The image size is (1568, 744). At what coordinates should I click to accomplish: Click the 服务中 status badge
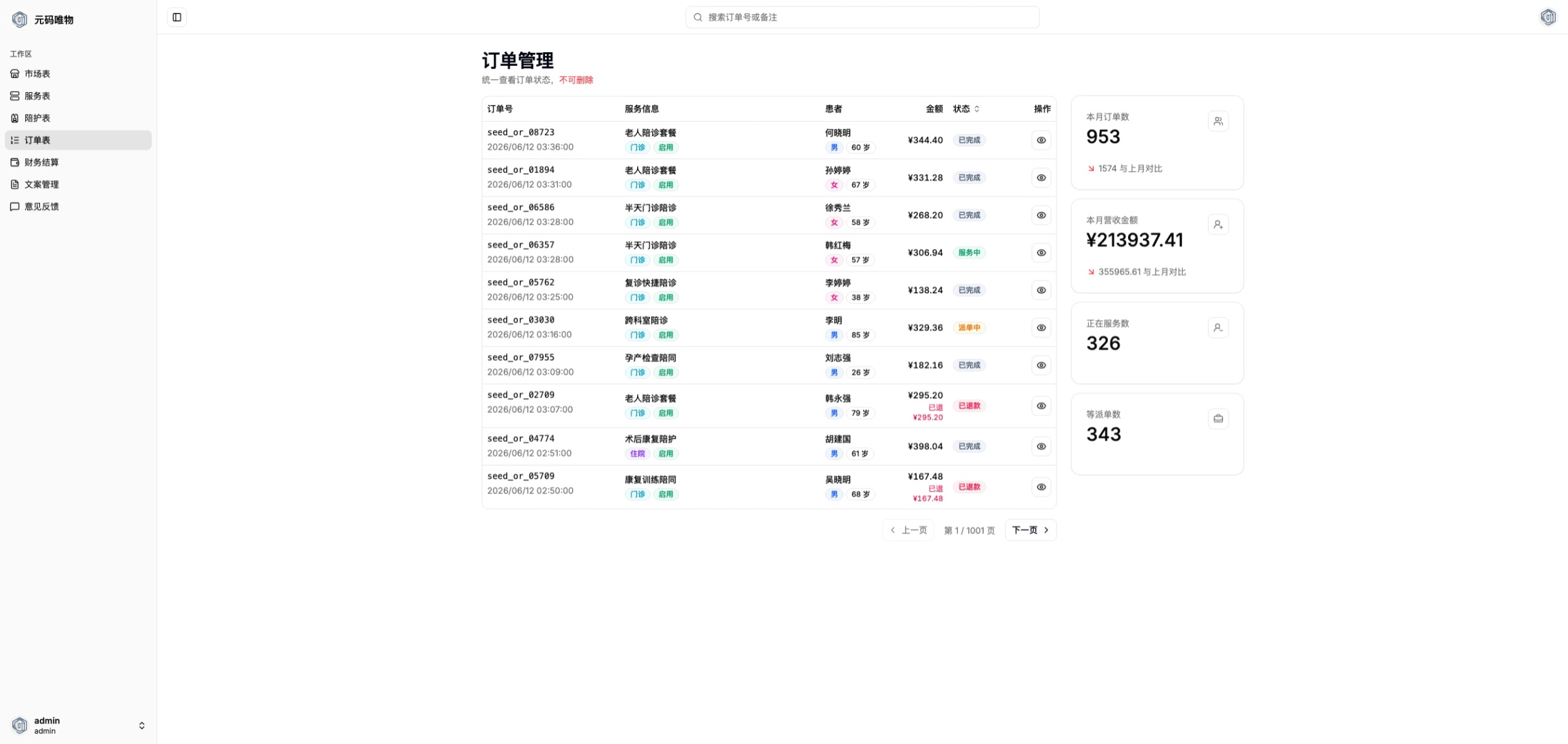969,253
